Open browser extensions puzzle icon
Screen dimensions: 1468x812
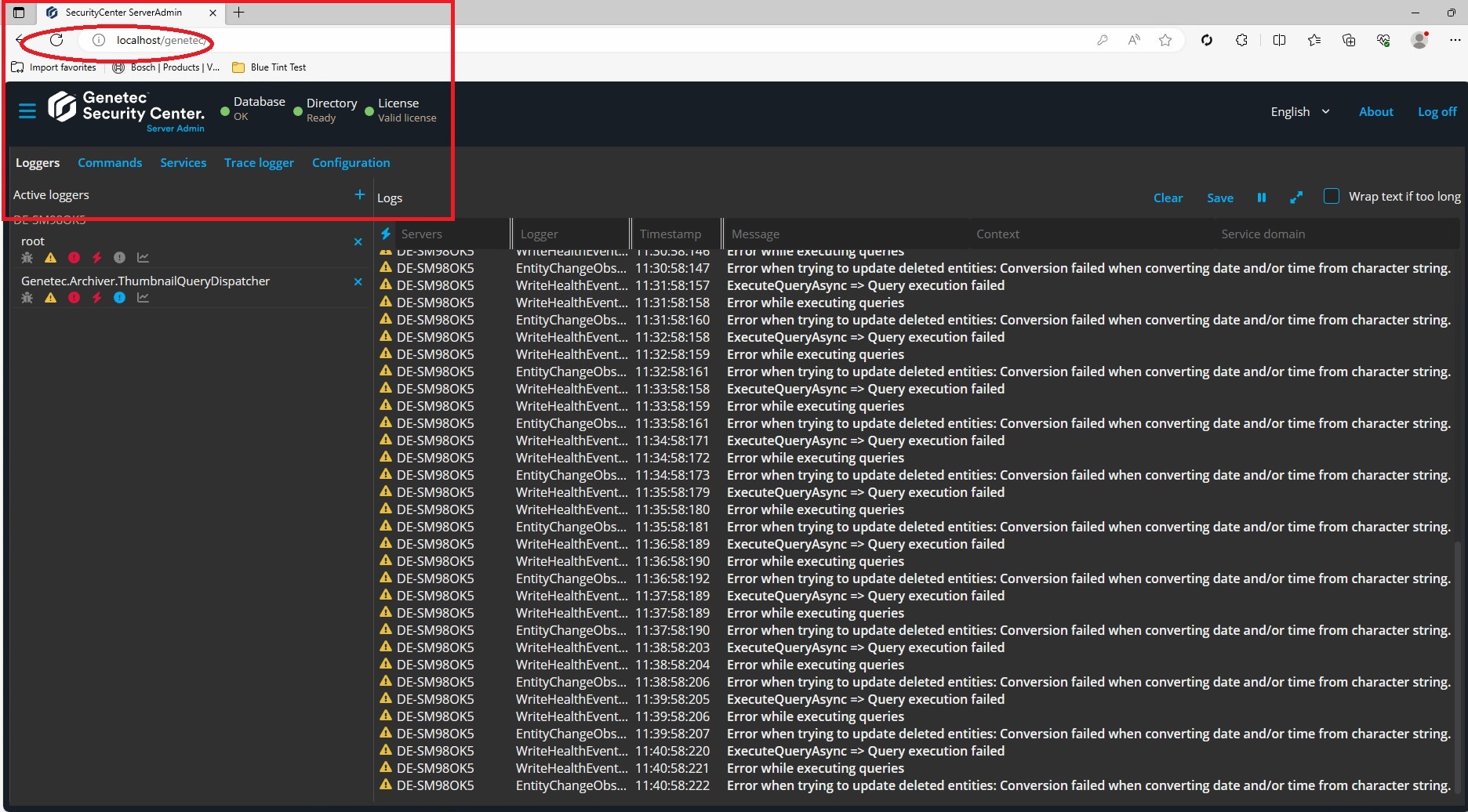[x=1241, y=40]
